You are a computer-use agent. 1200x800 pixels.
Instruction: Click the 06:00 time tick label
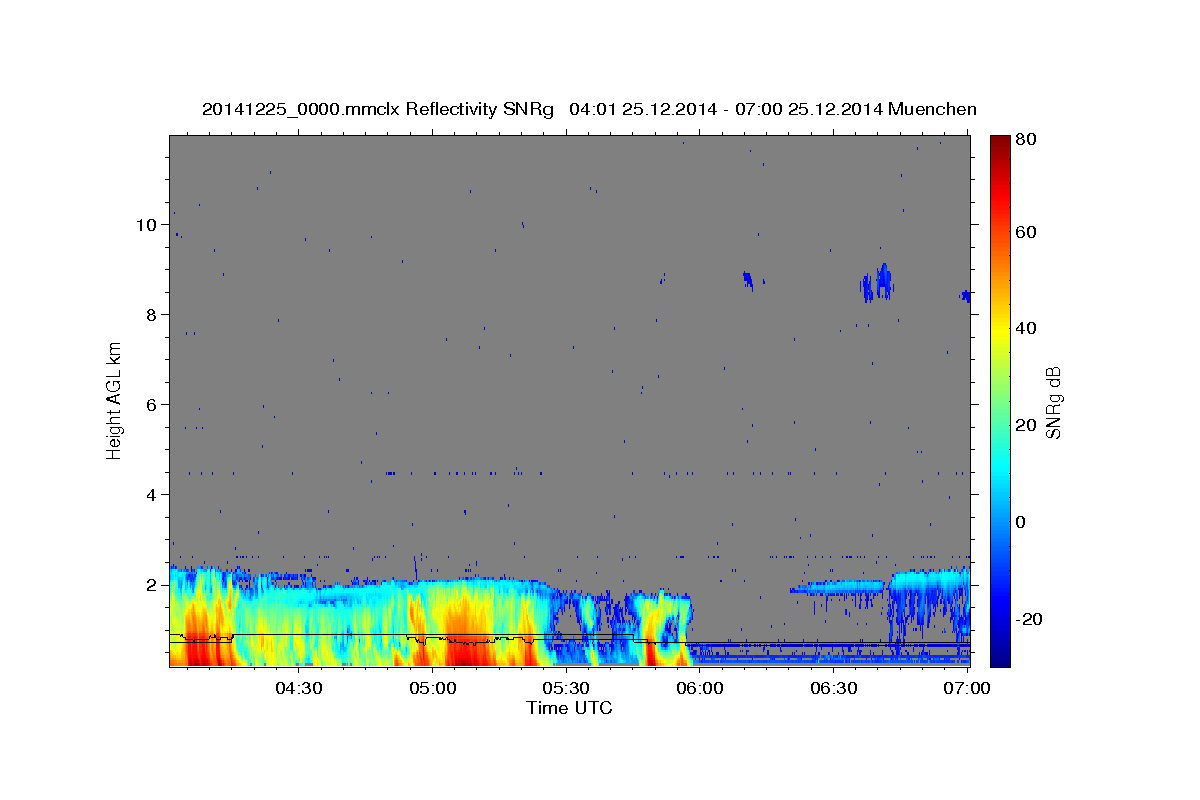coord(700,688)
